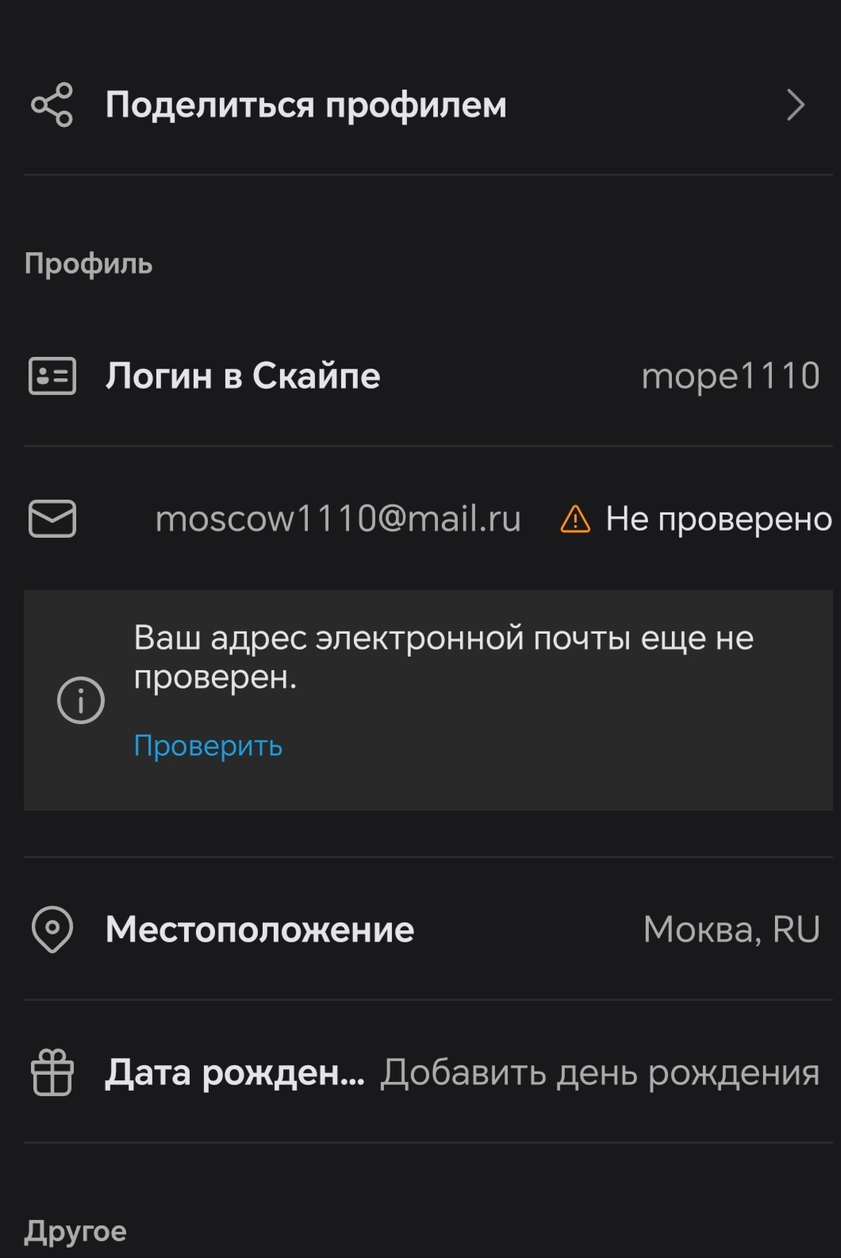Select the Дата рожден... label
The height and width of the screenshot is (1258, 841).
coord(235,1073)
